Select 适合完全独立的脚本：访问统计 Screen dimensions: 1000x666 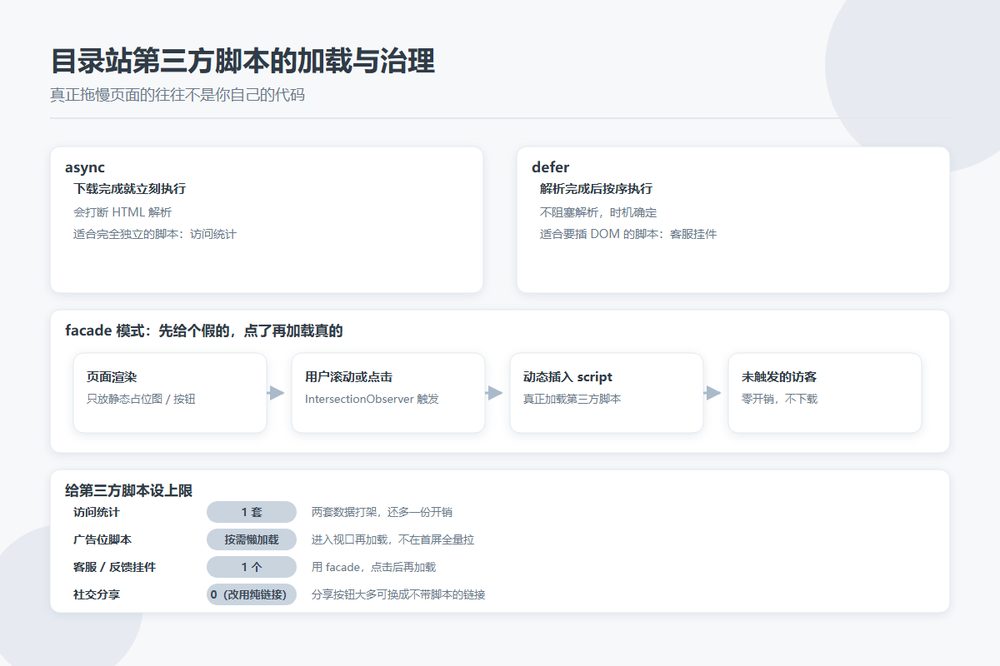154,234
